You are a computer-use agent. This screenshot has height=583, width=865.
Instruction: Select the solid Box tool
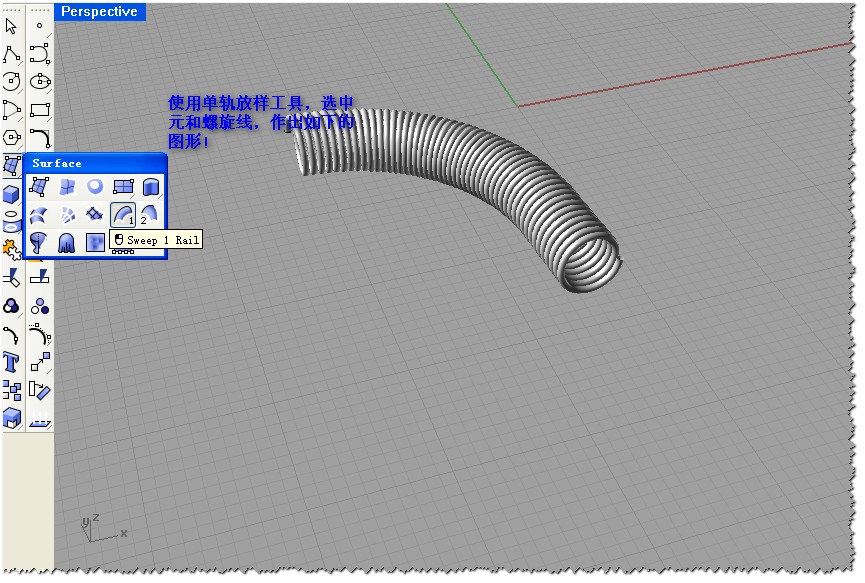(12, 194)
